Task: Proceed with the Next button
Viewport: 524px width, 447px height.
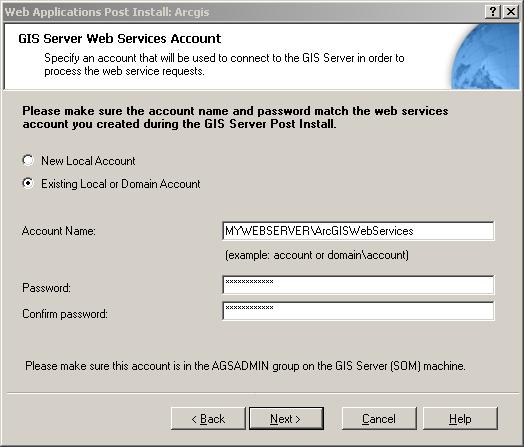Action: click(x=286, y=419)
